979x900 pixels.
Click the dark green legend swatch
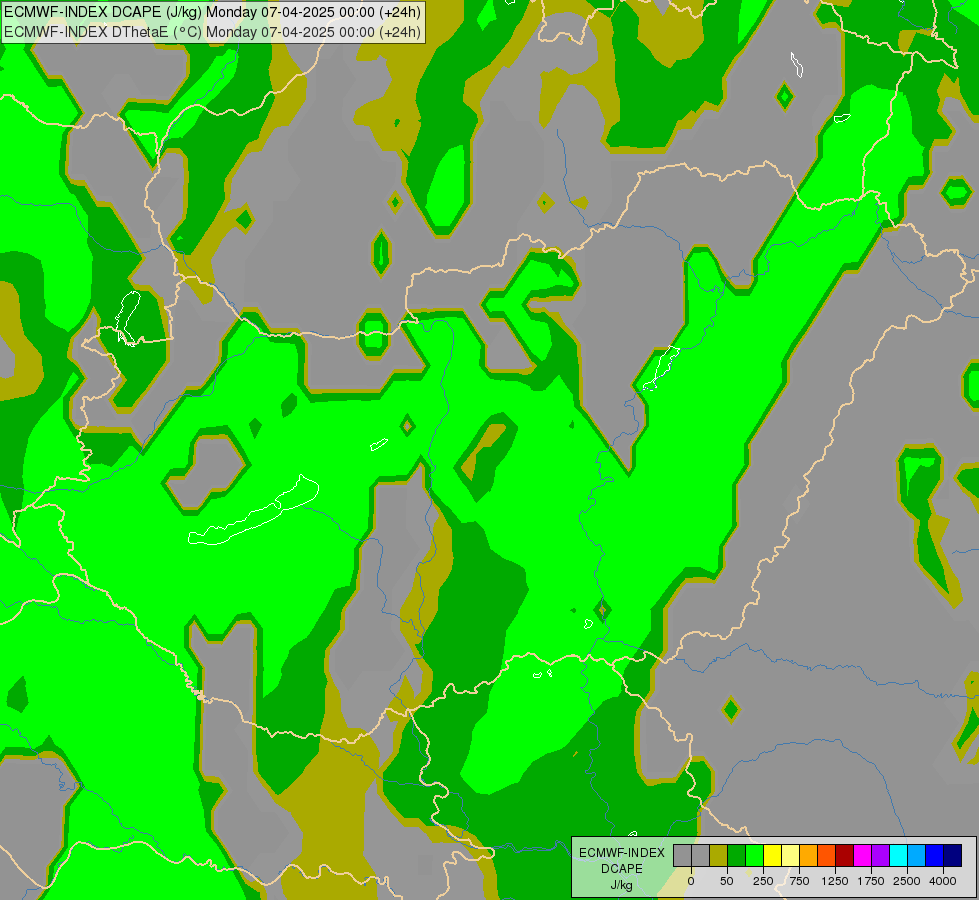(737, 855)
